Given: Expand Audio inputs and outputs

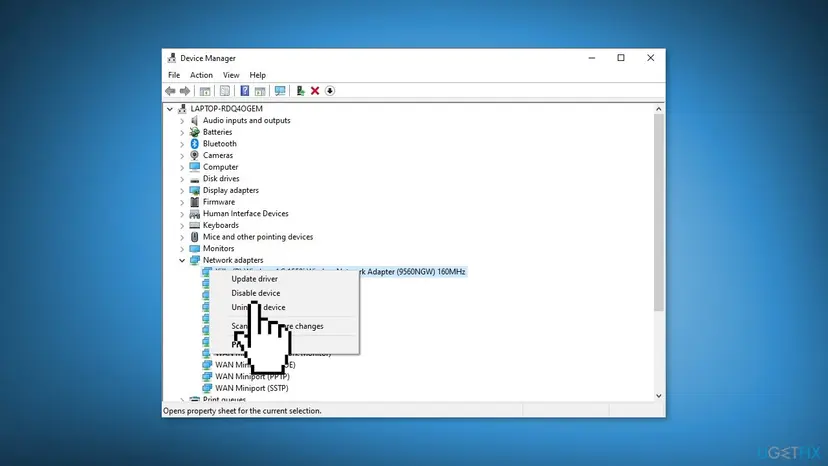Looking at the screenshot, I should coord(182,120).
